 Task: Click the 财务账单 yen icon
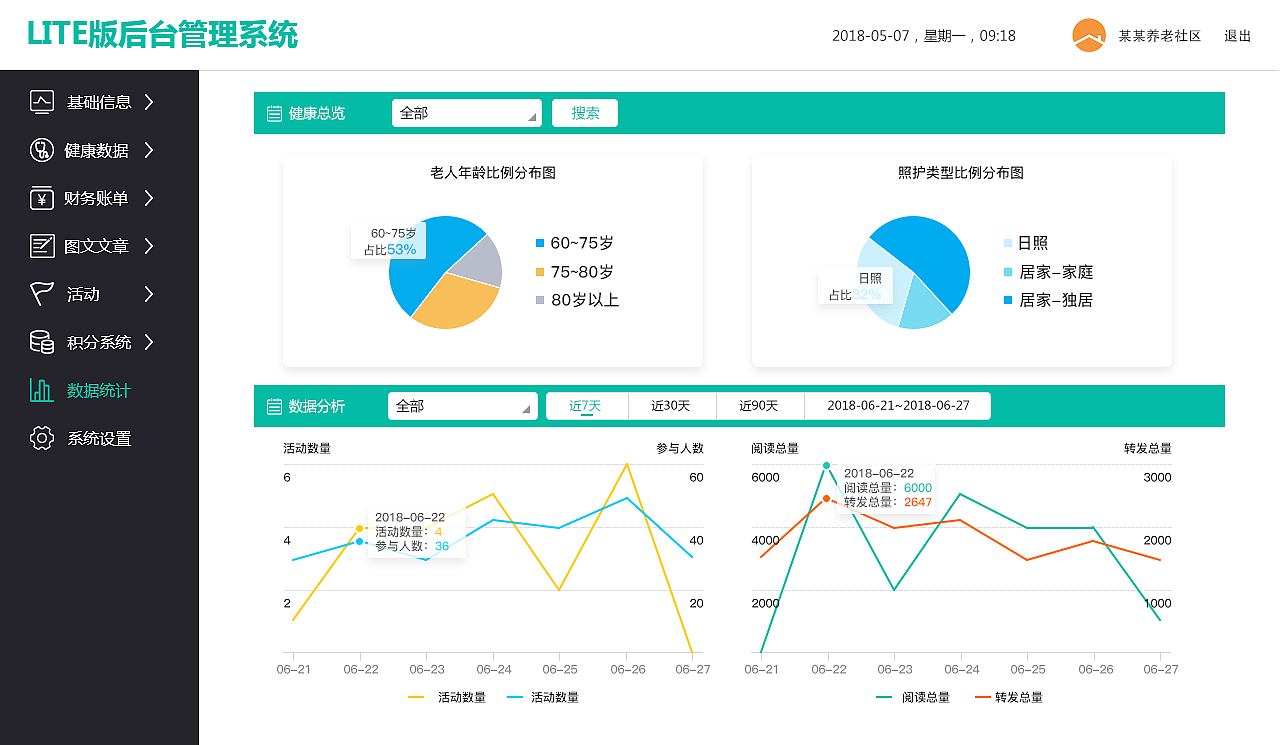[42, 198]
